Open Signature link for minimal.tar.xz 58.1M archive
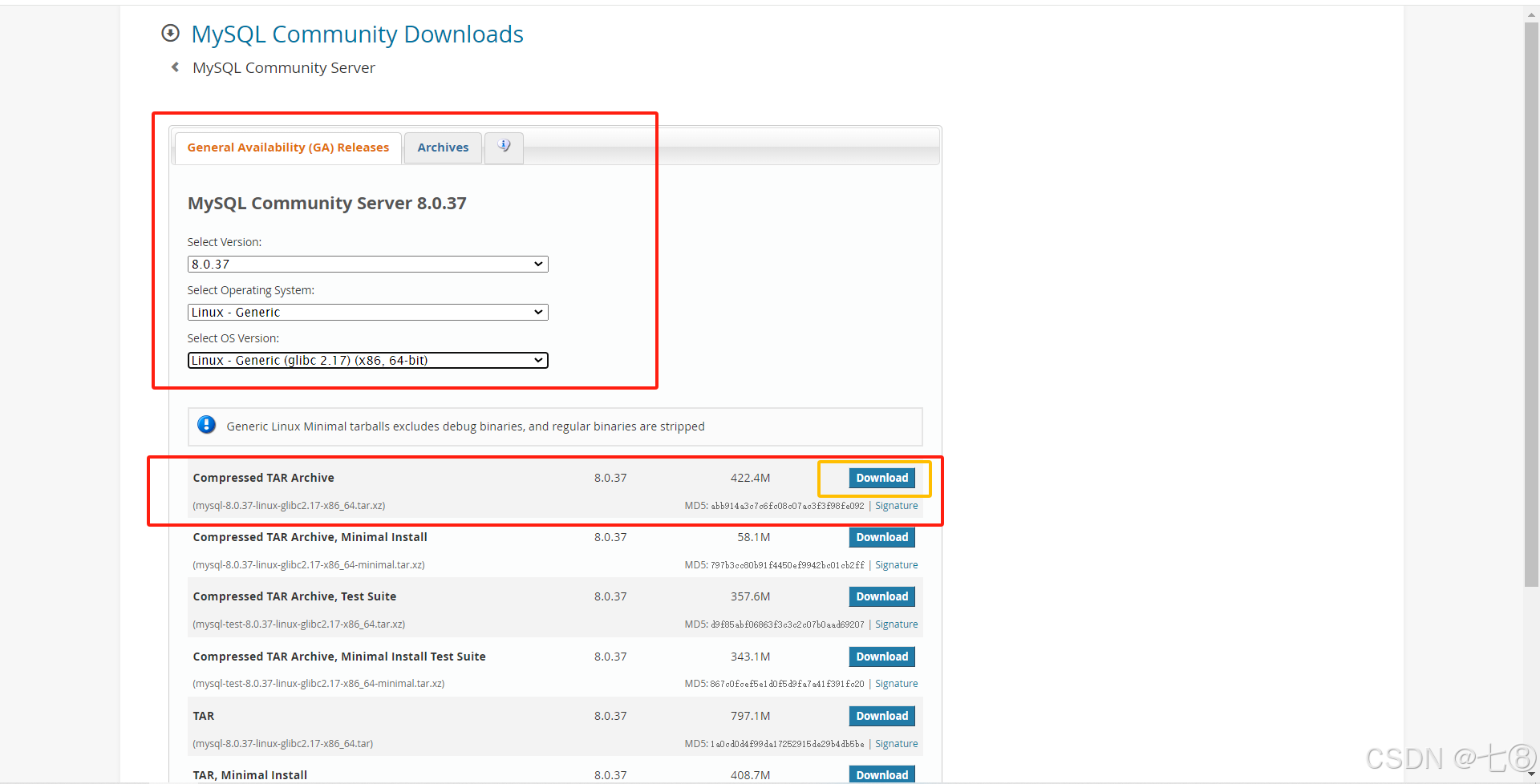The image size is (1540, 784). (x=896, y=565)
